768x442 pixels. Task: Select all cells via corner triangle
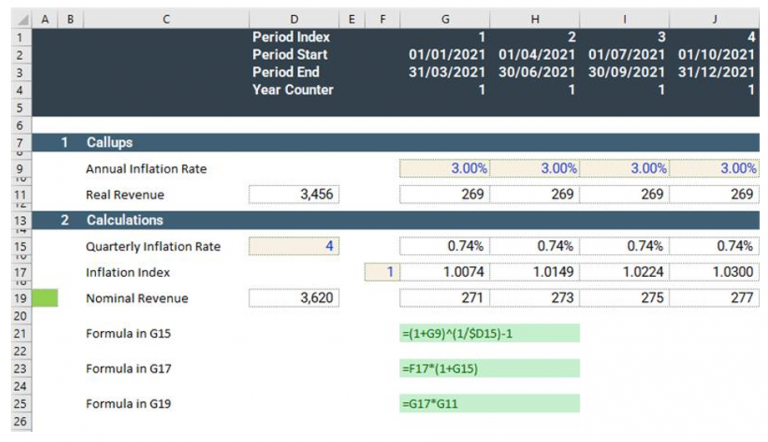tap(21, 19)
